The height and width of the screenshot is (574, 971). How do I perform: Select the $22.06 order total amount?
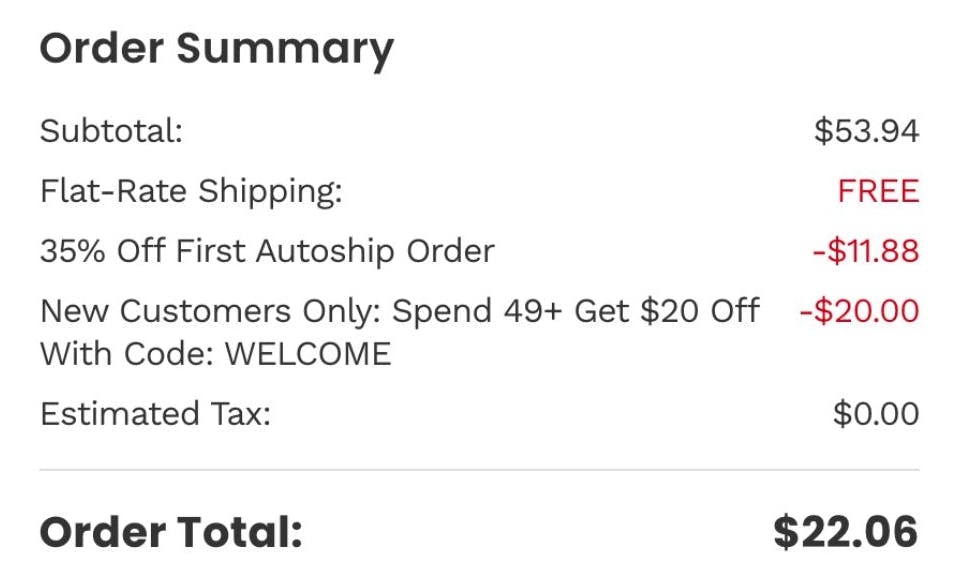pyautogui.click(x=845, y=533)
